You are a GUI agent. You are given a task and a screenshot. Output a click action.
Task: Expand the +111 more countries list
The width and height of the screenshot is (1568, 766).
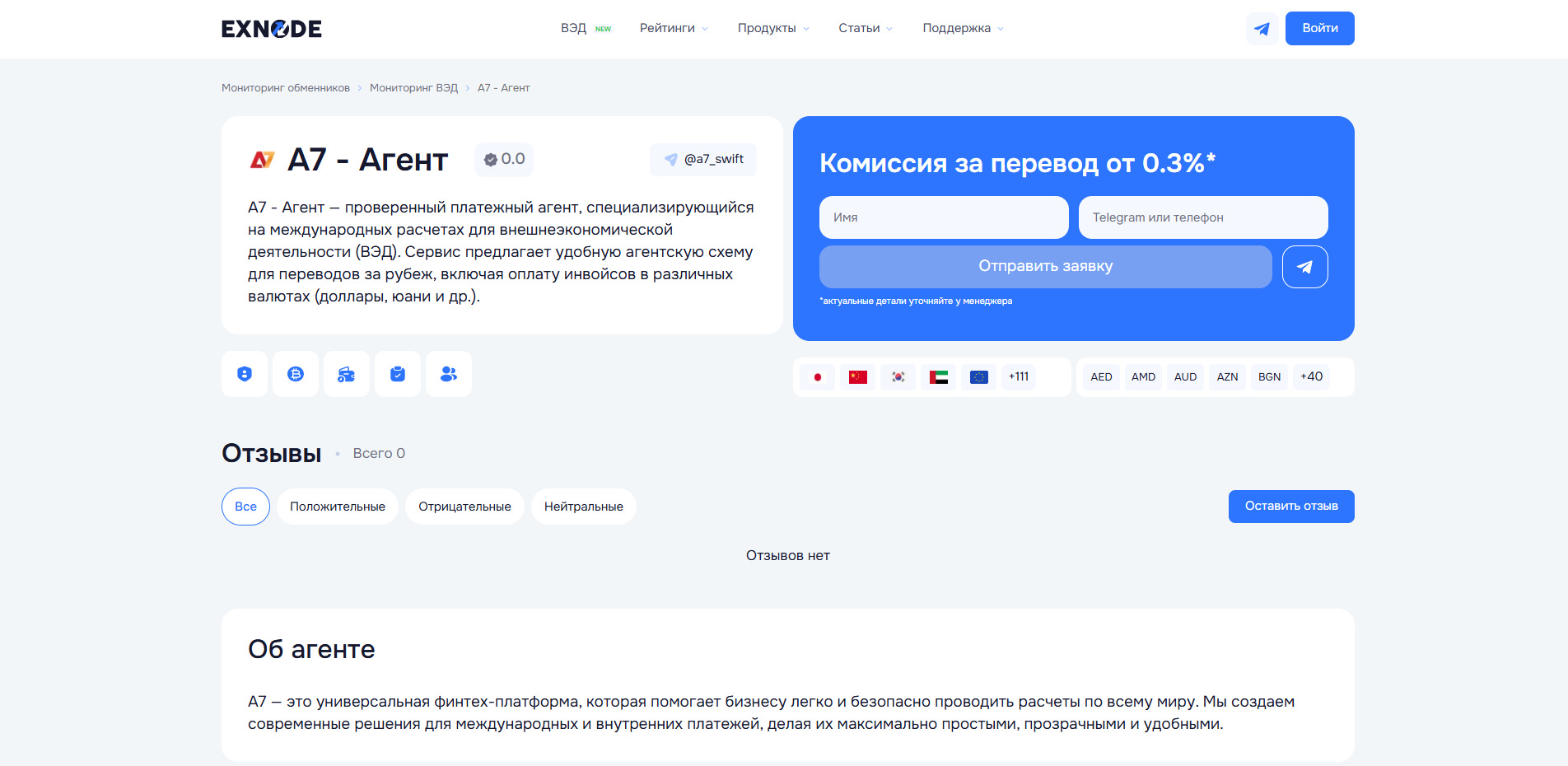1019,377
